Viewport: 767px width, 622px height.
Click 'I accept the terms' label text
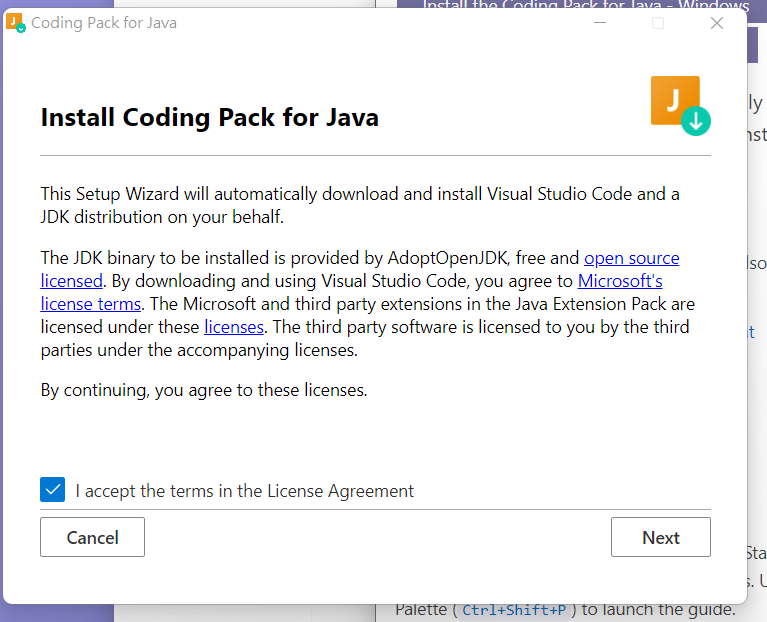[245, 490]
